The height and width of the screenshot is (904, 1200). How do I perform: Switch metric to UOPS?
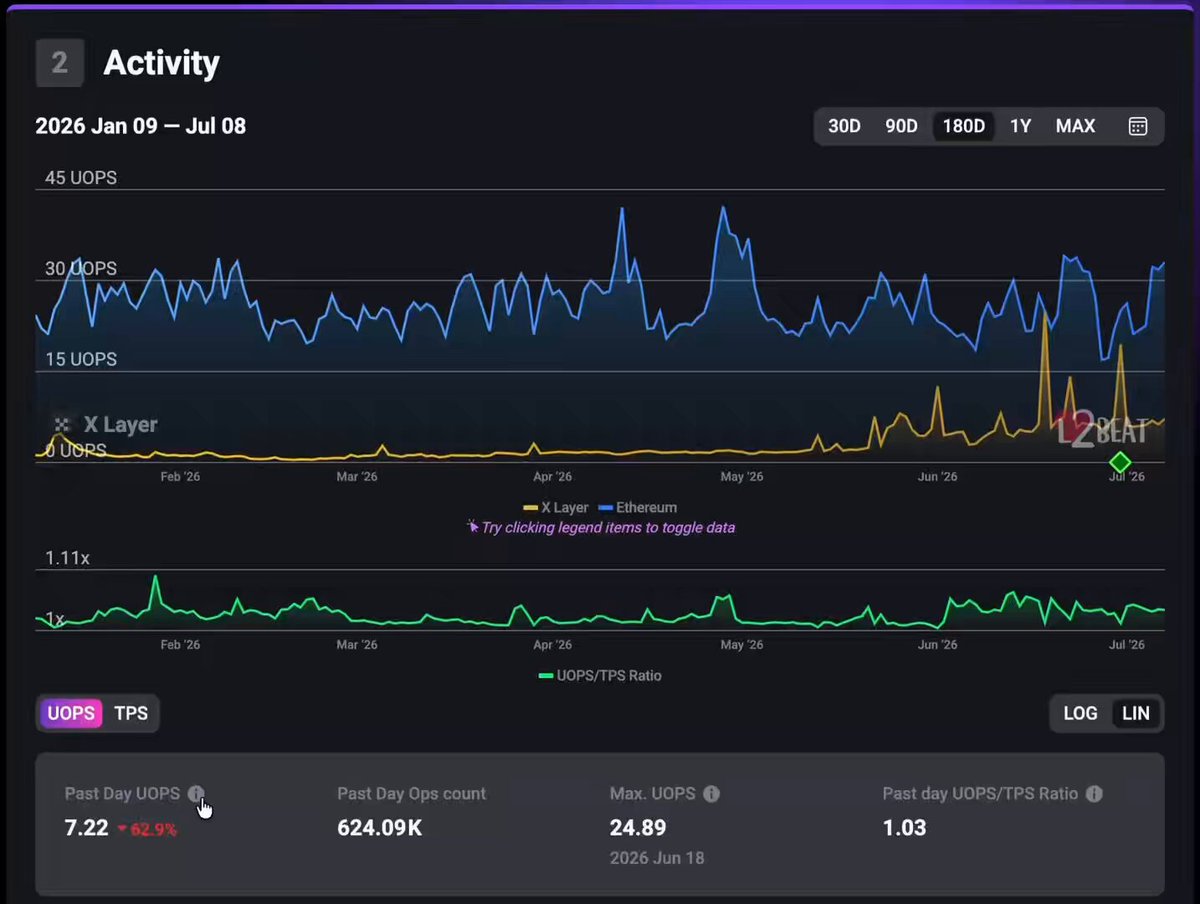71,713
